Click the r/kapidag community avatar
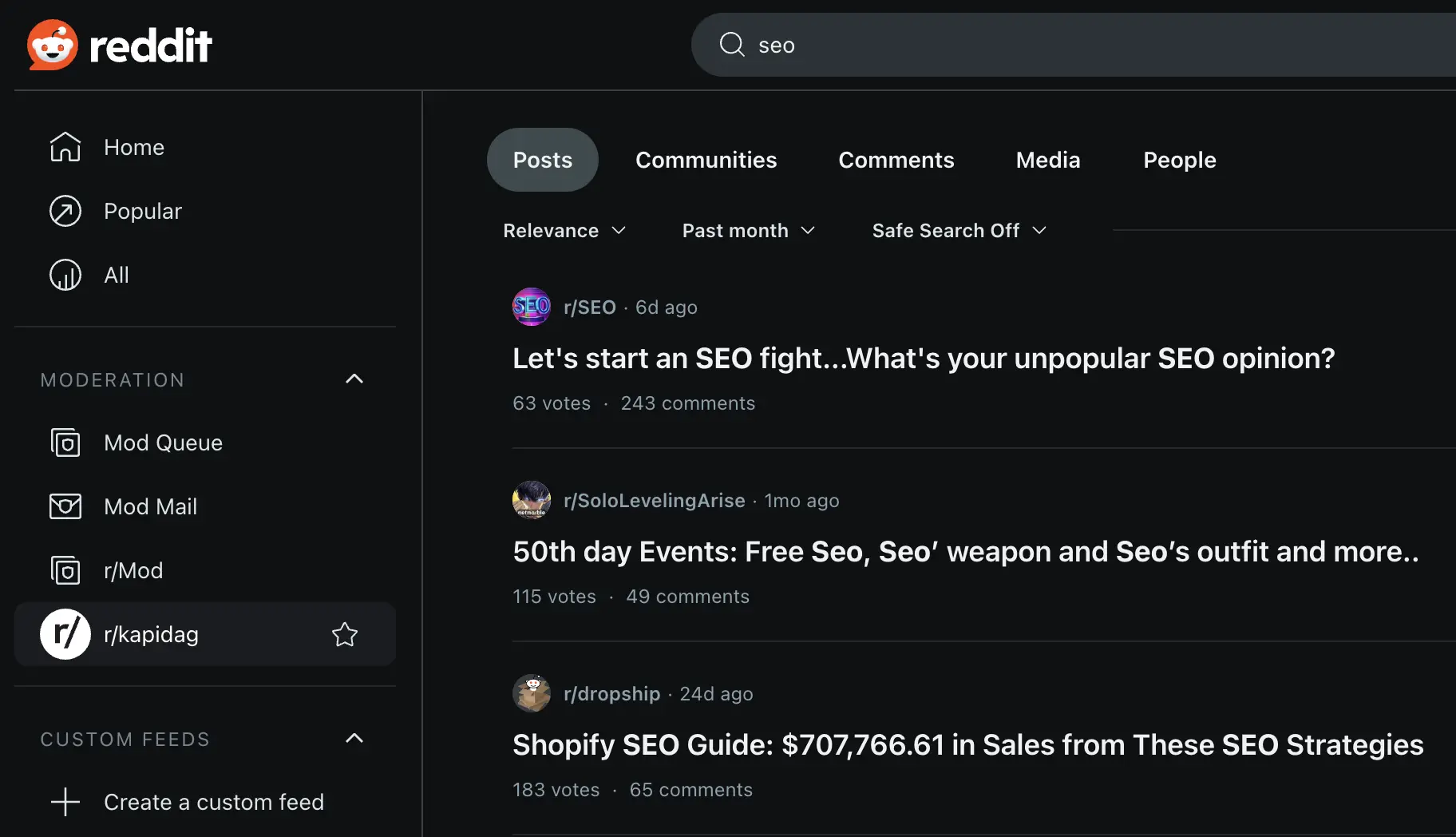Screen dimensions: 1456x837 pos(65,634)
